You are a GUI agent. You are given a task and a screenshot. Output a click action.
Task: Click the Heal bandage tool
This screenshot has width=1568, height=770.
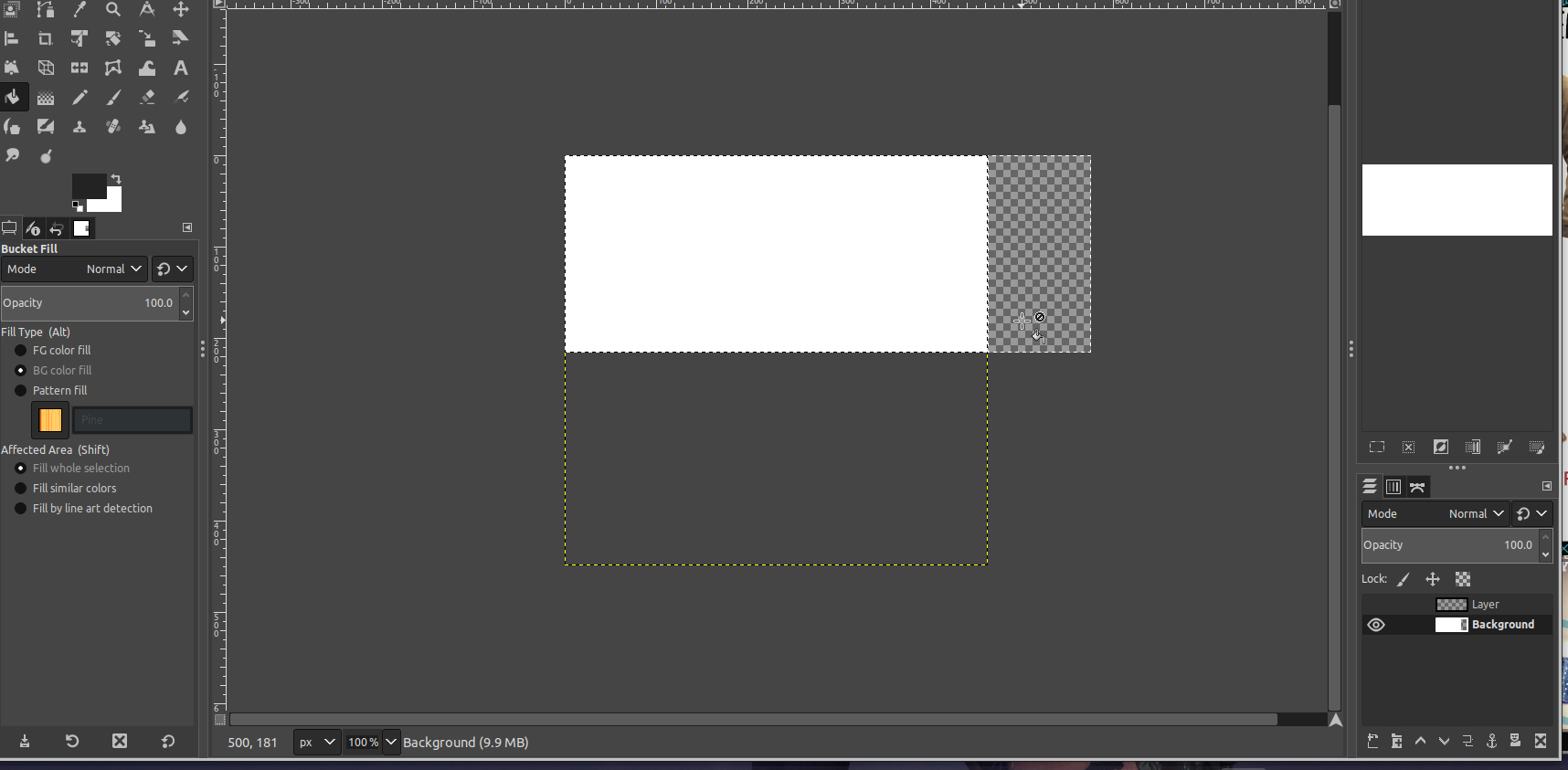113,127
